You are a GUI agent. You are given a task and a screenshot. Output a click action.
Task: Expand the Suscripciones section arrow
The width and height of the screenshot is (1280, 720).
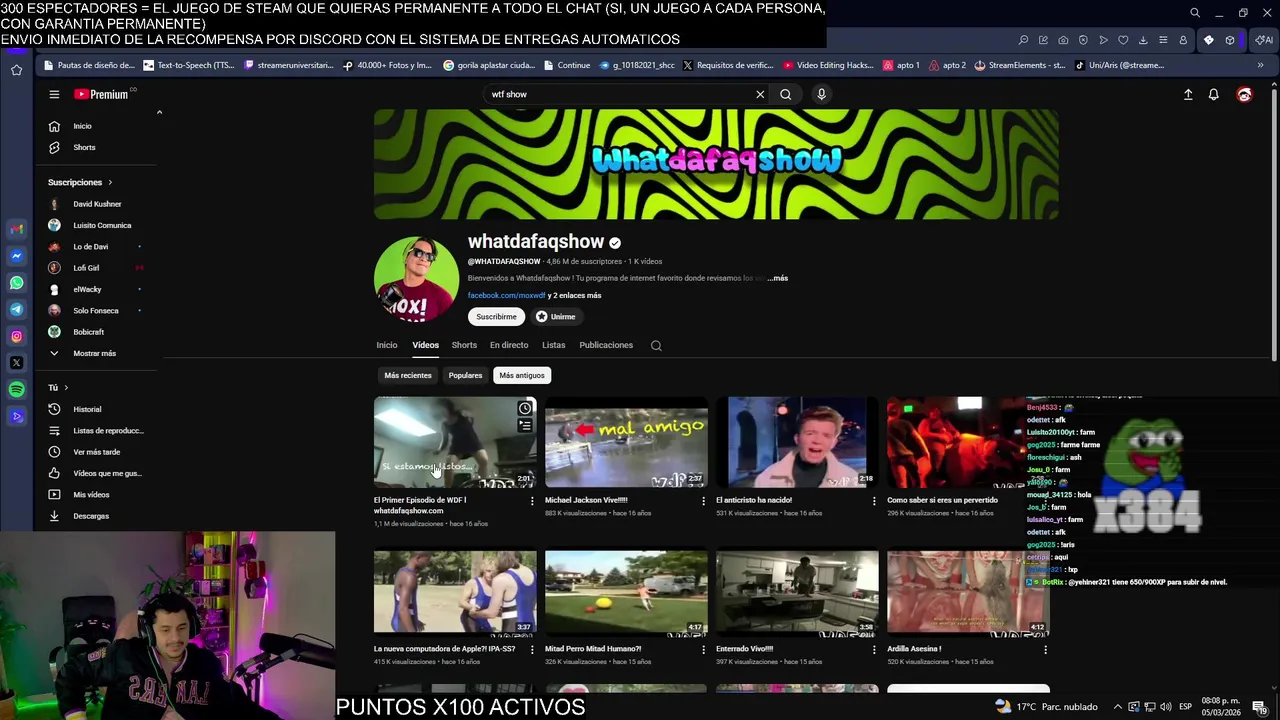point(110,182)
